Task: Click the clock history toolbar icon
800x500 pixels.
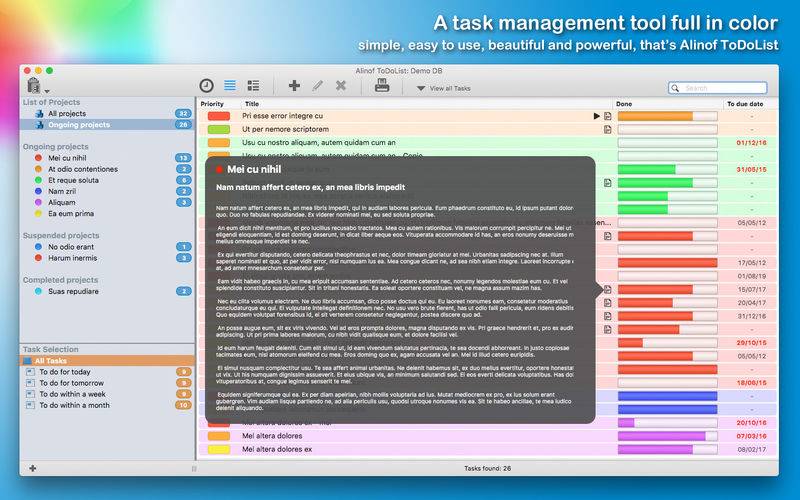Action: click(x=206, y=86)
